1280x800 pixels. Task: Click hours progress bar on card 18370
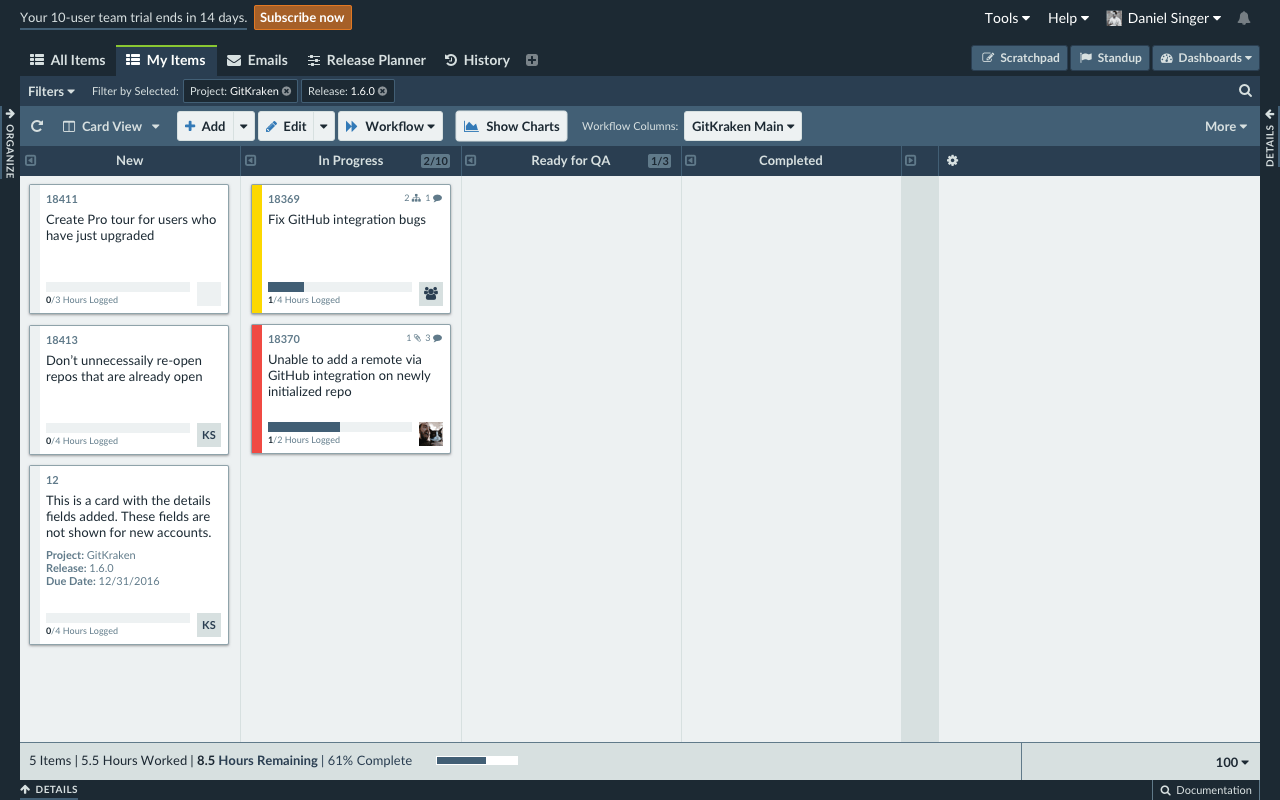pyautogui.click(x=340, y=427)
